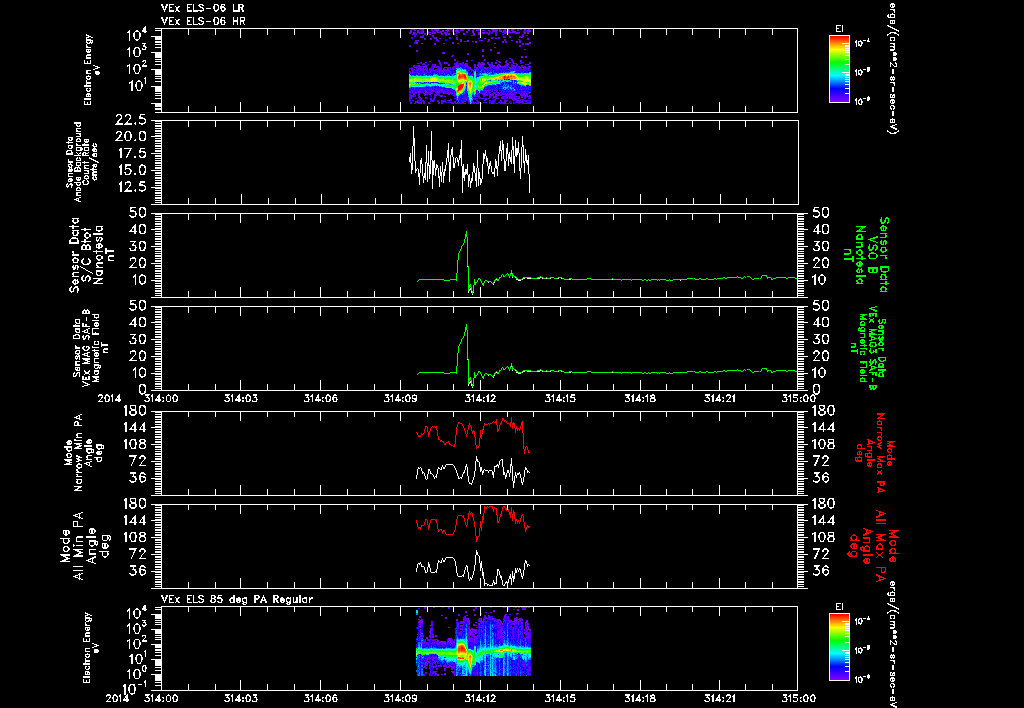Click the '20.0' tick on the count rate axis
The height and width of the screenshot is (708, 1024).
point(131,137)
